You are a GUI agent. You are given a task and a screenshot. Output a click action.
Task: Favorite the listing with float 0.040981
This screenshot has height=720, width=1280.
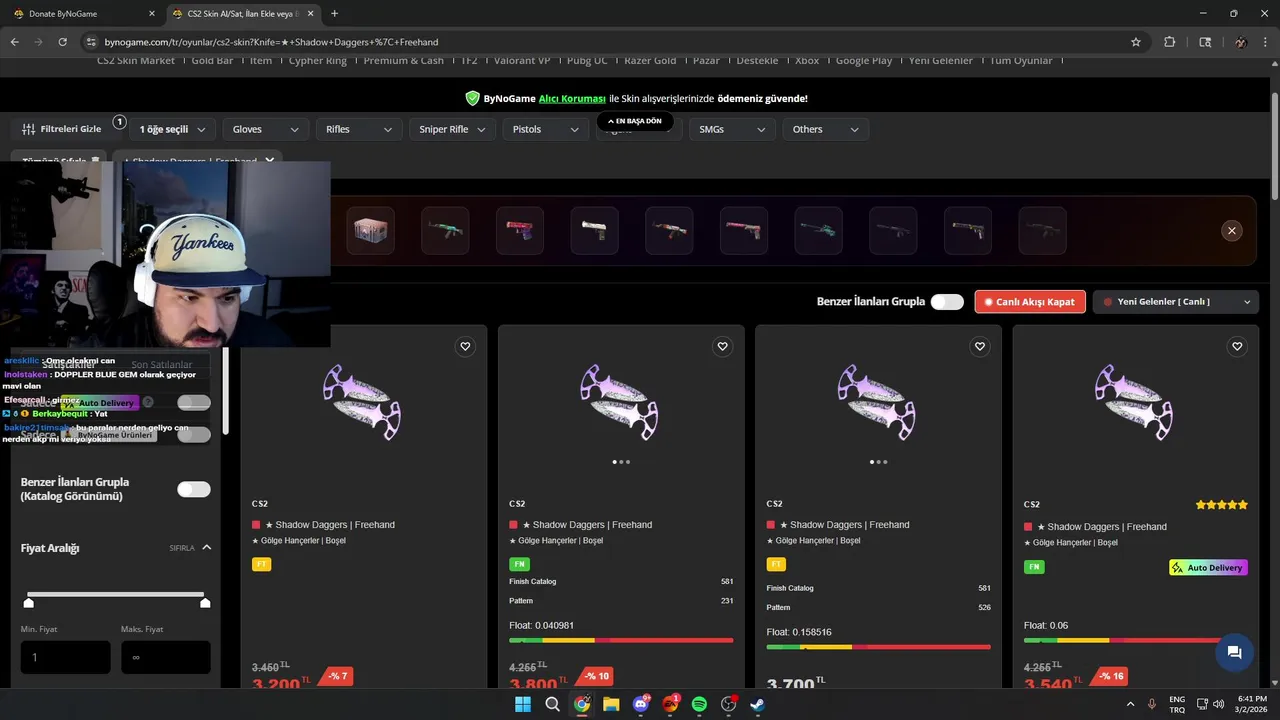pos(722,346)
